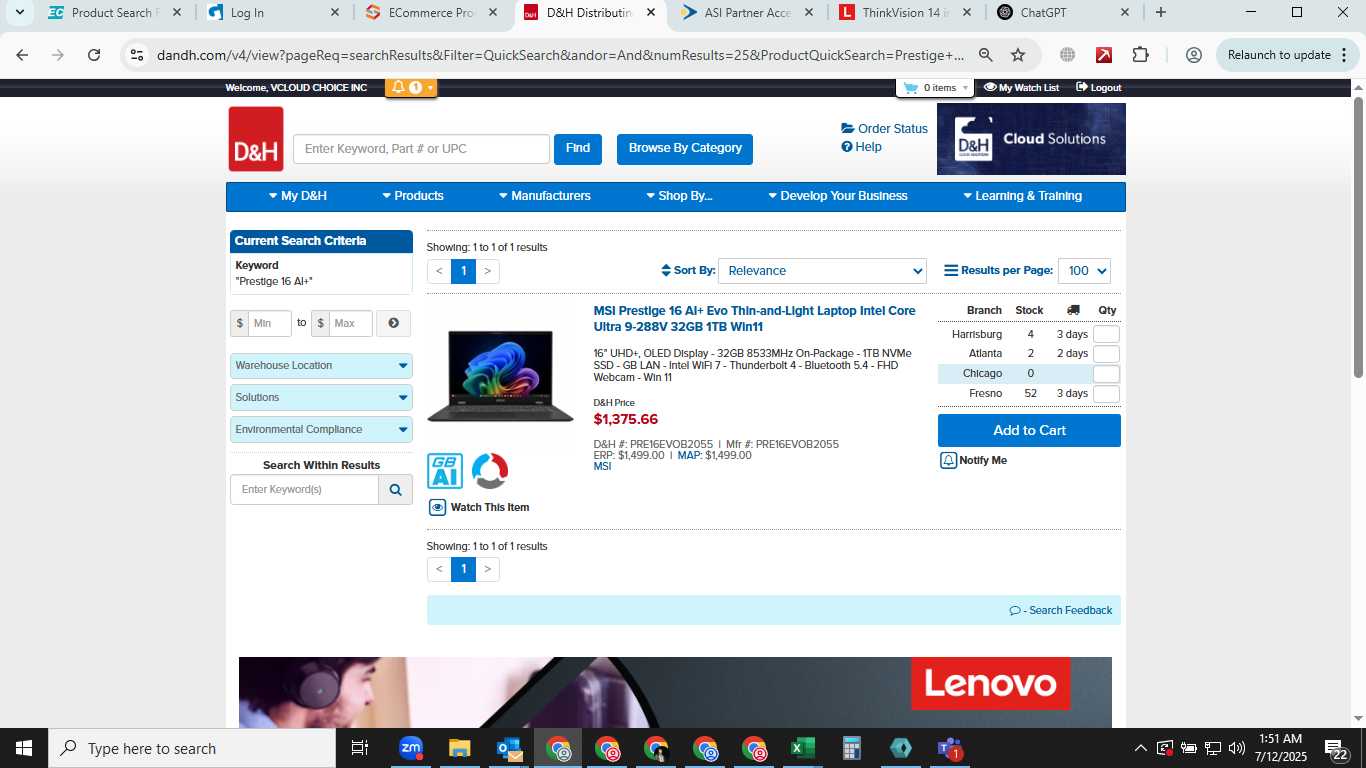Viewport: 1366px width, 768px height.
Task: Click Browse By Category button
Action: pyautogui.click(x=685, y=149)
